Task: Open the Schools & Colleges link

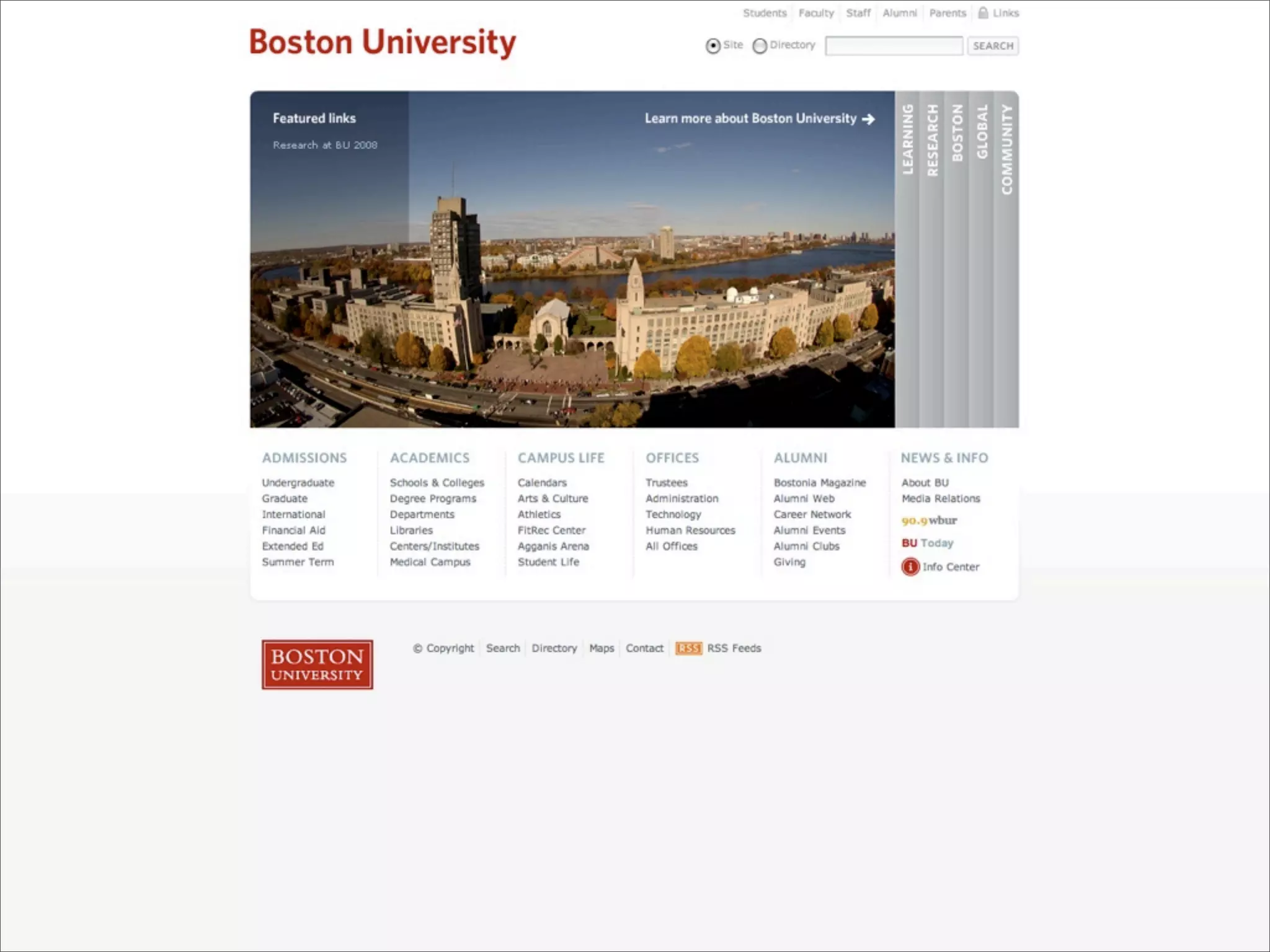Action: point(437,483)
